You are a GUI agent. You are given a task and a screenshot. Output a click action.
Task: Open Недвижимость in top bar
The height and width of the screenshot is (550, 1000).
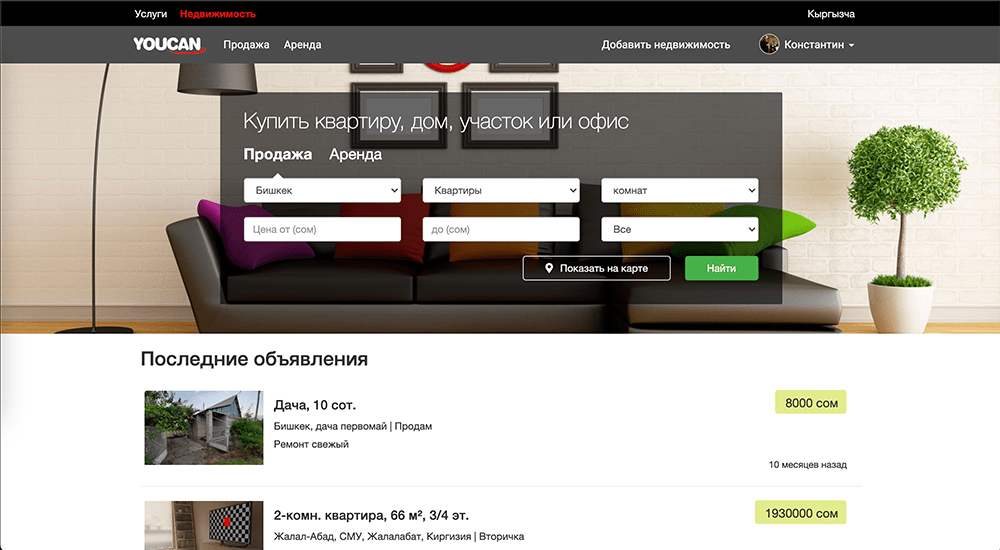(x=217, y=13)
